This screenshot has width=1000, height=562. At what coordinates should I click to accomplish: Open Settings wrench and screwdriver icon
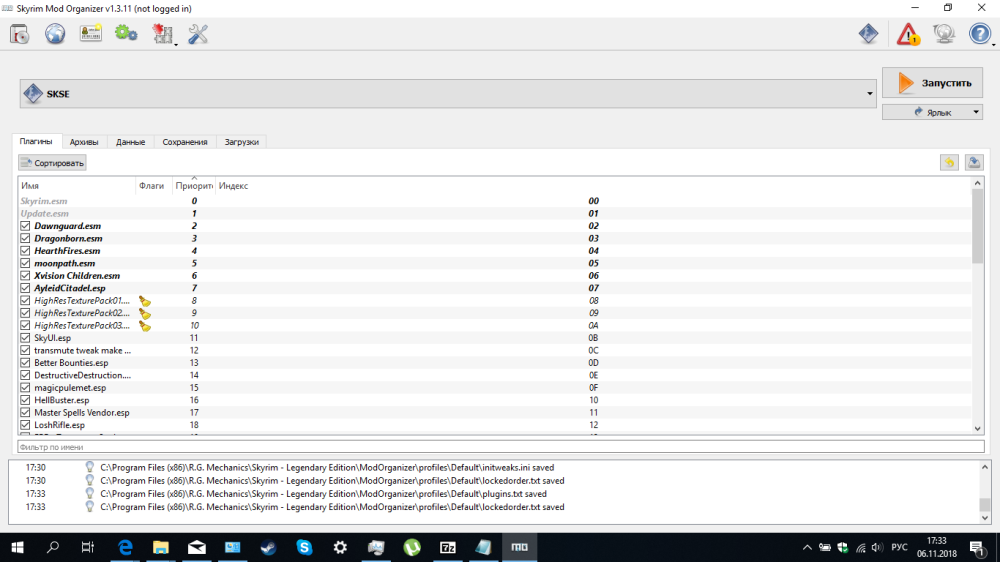click(x=198, y=34)
